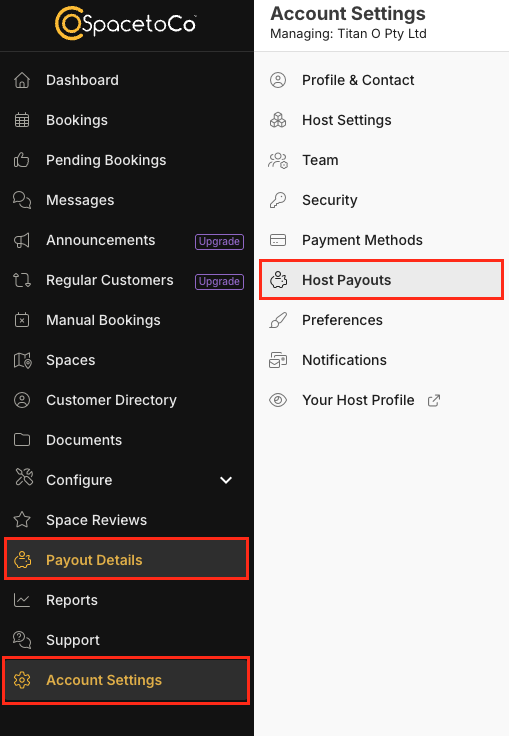Select the Security key icon
This screenshot has width=509, height=736.
pos(278,200)
